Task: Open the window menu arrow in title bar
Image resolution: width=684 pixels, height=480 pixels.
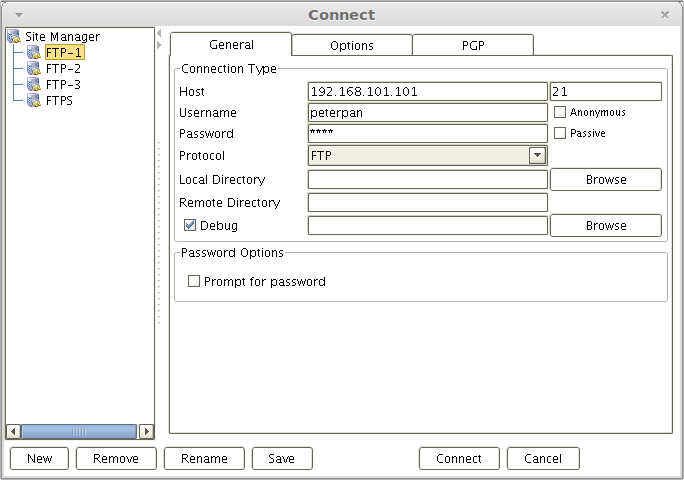Action: pyautogui.click(x=18, y=15)
